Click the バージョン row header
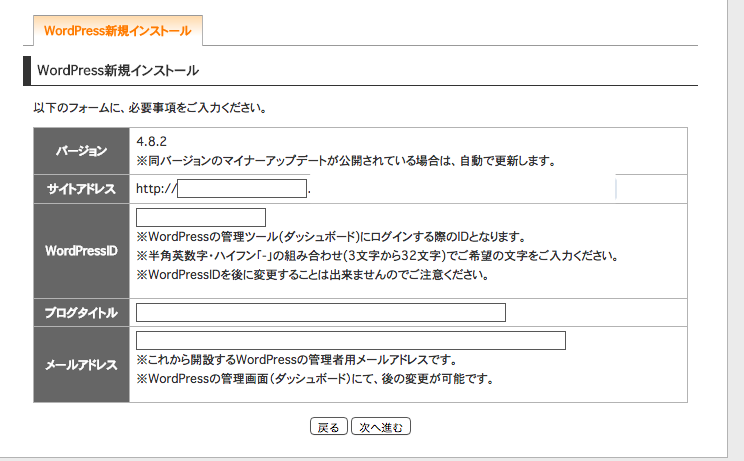 [82, 151]
